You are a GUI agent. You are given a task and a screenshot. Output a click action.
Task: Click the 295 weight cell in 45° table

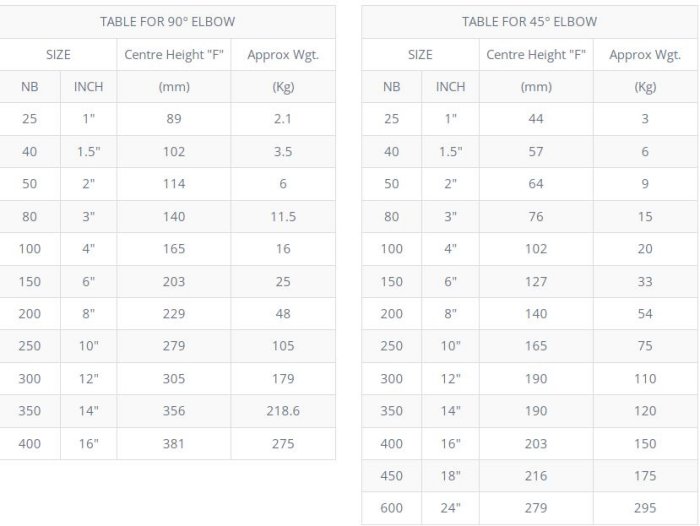pyautogui.click(x=645, y=508)
